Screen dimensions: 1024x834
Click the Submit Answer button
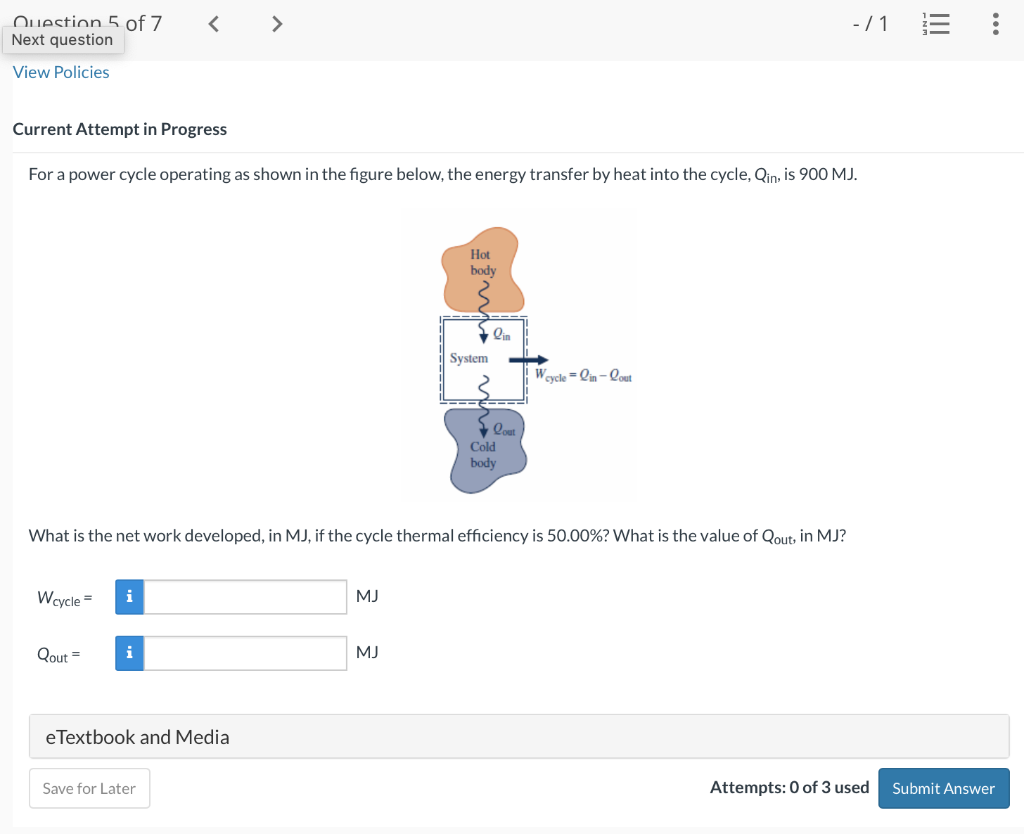pos(943,788)
